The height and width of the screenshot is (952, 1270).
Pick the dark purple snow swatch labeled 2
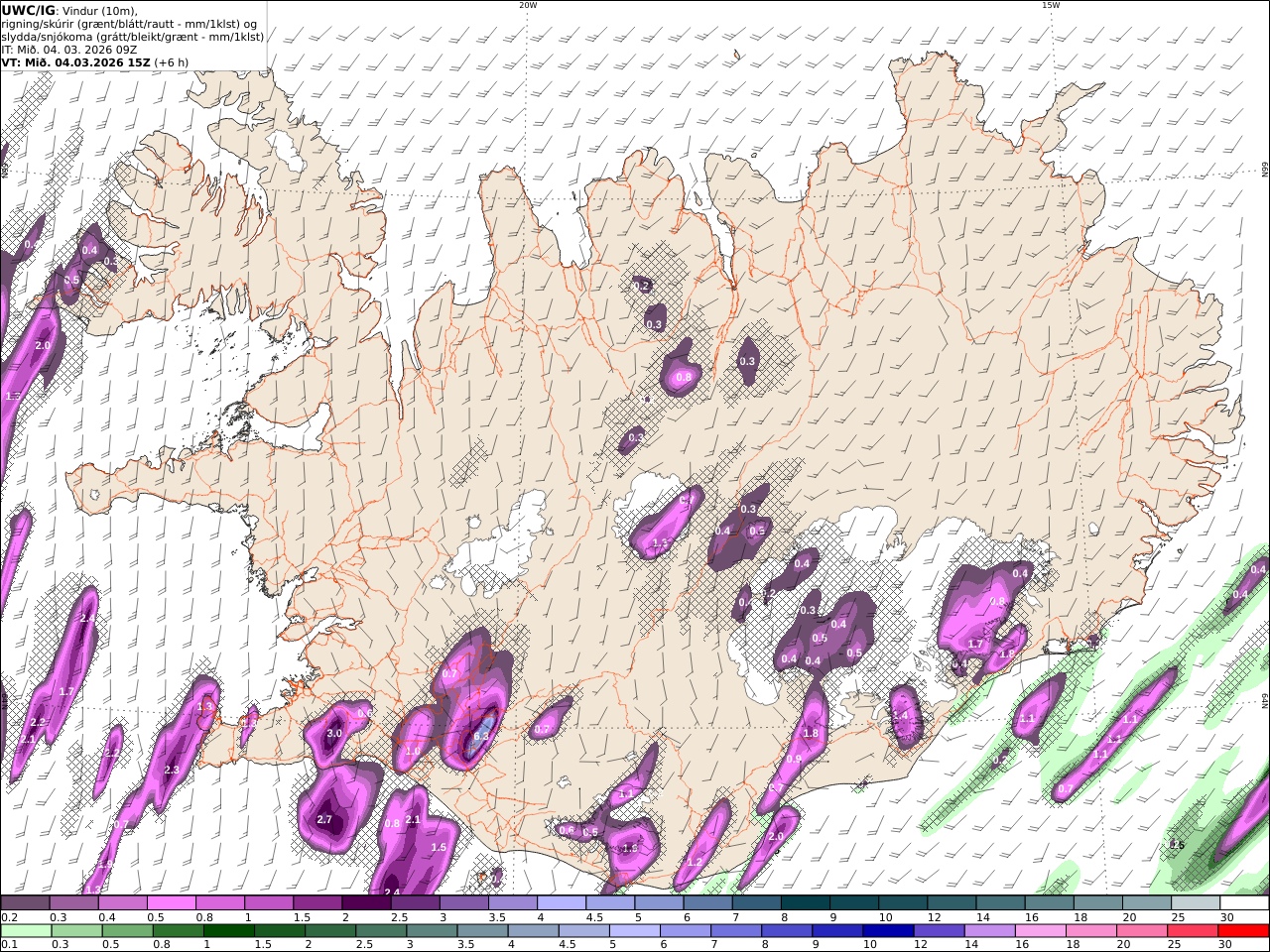point(366,903)
